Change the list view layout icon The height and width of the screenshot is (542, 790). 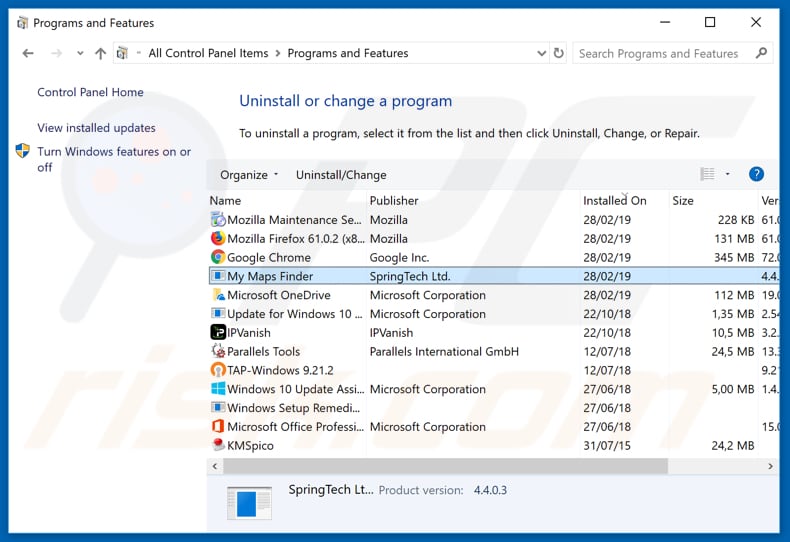click(x=707, y=174)
